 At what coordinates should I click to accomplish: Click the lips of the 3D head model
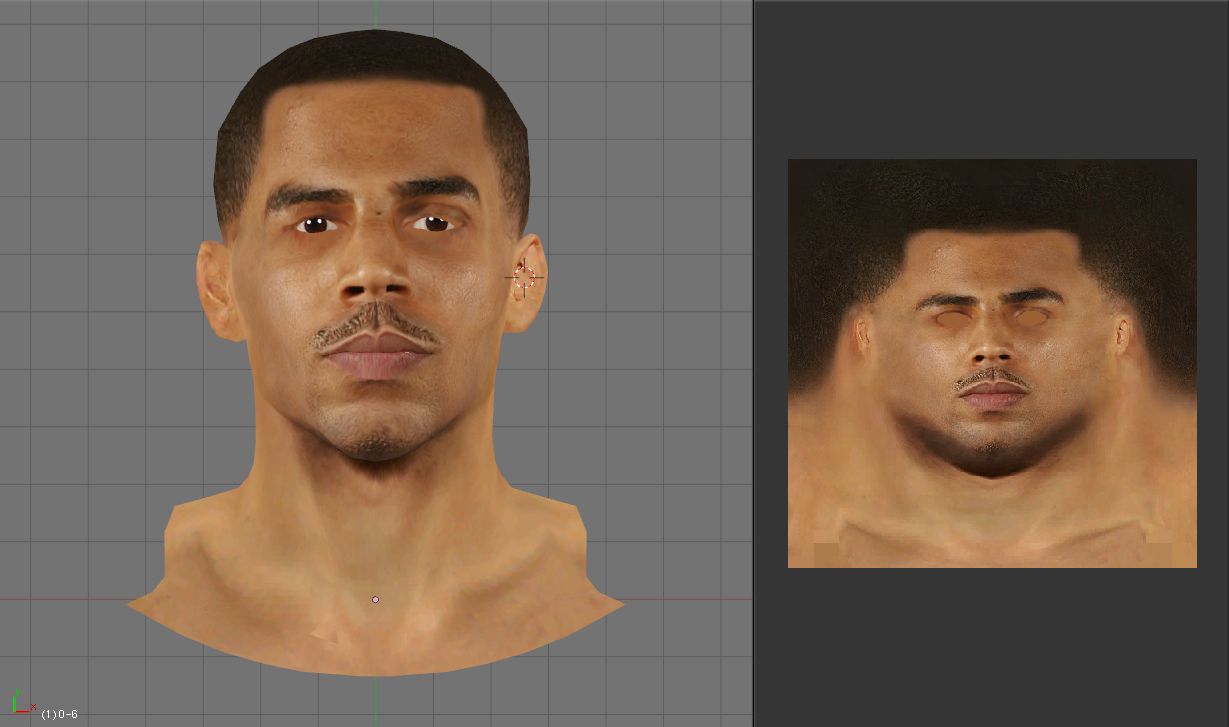click(x=375, y=356)
